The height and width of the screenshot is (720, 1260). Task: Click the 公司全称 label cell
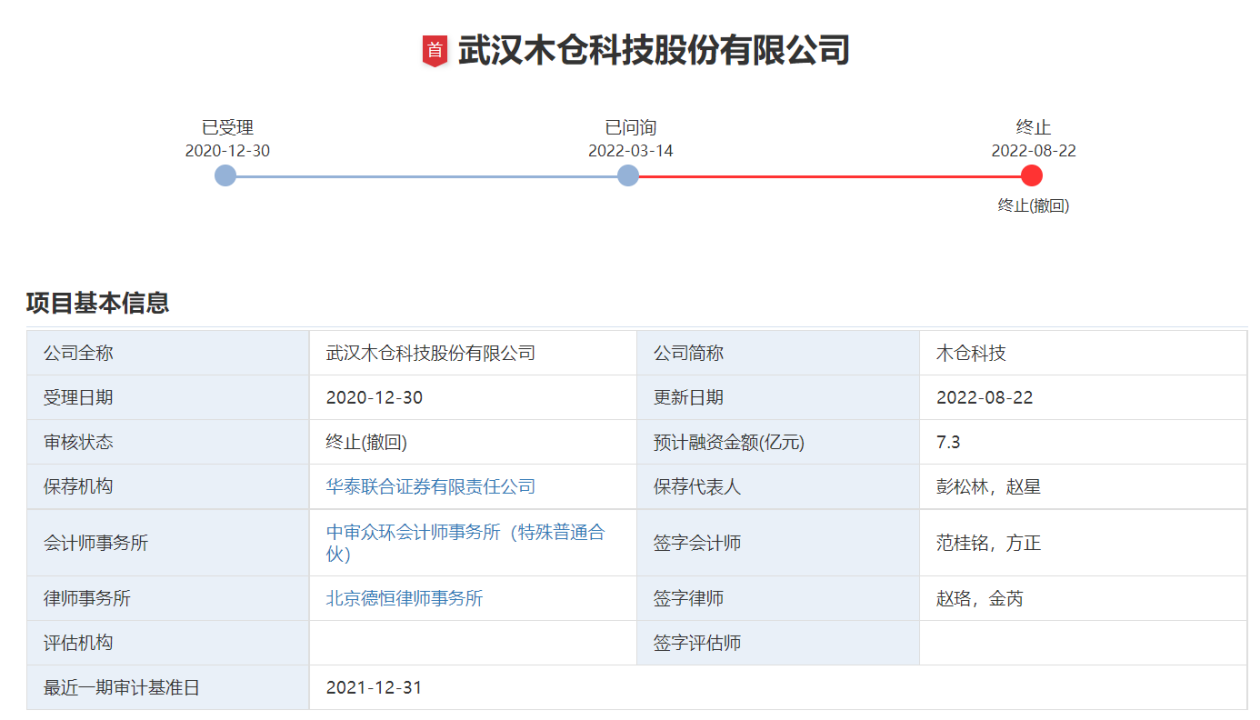(x=168, y=353)
